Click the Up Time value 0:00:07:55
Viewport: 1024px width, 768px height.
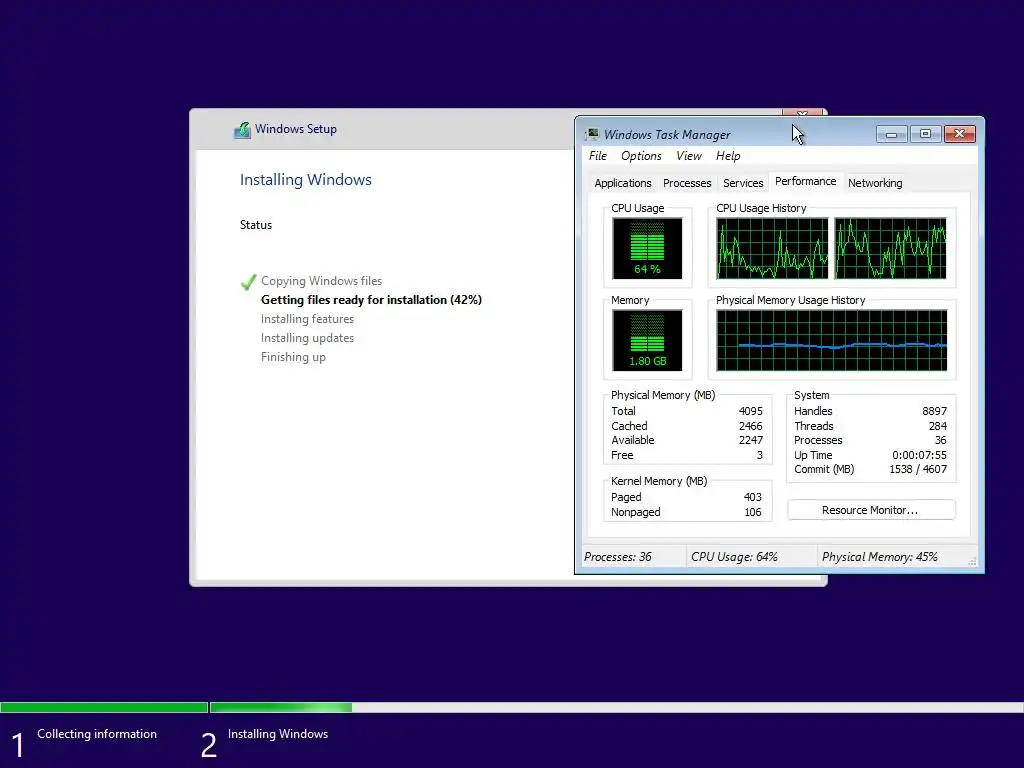(x=919, y=455)
